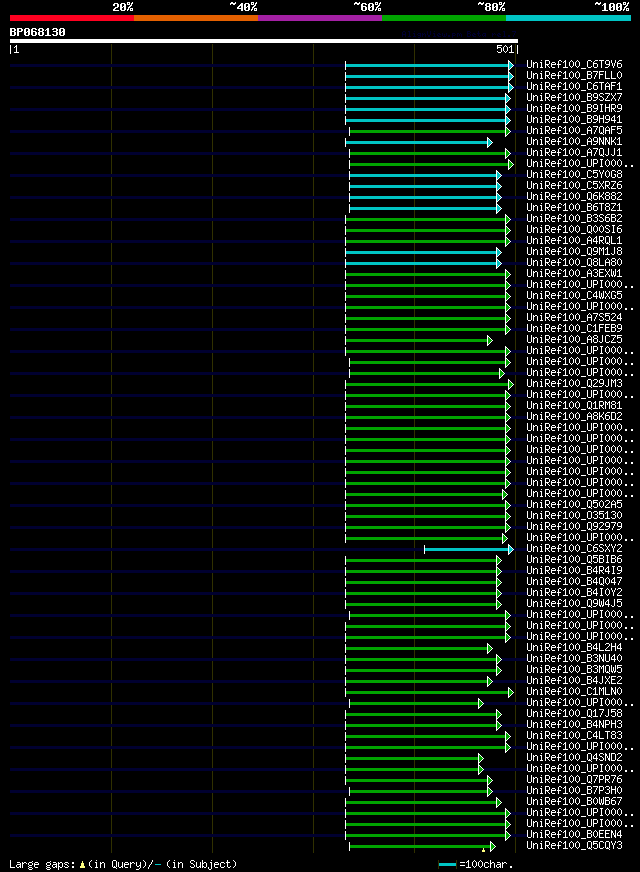640x872 pixels.
Task: Click the UniRef100_Q17J58 label
Action: (x=574, y=714)
